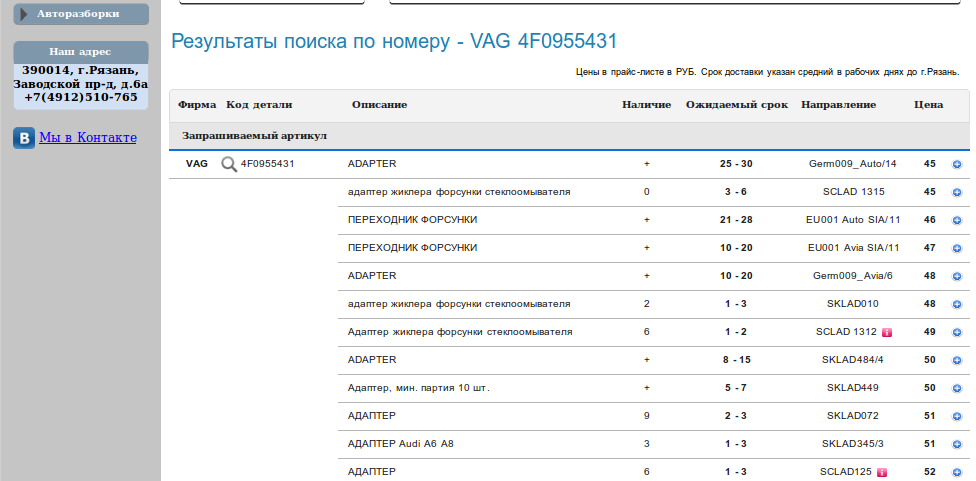Click the Цена column header

click(x=928, y=105)
